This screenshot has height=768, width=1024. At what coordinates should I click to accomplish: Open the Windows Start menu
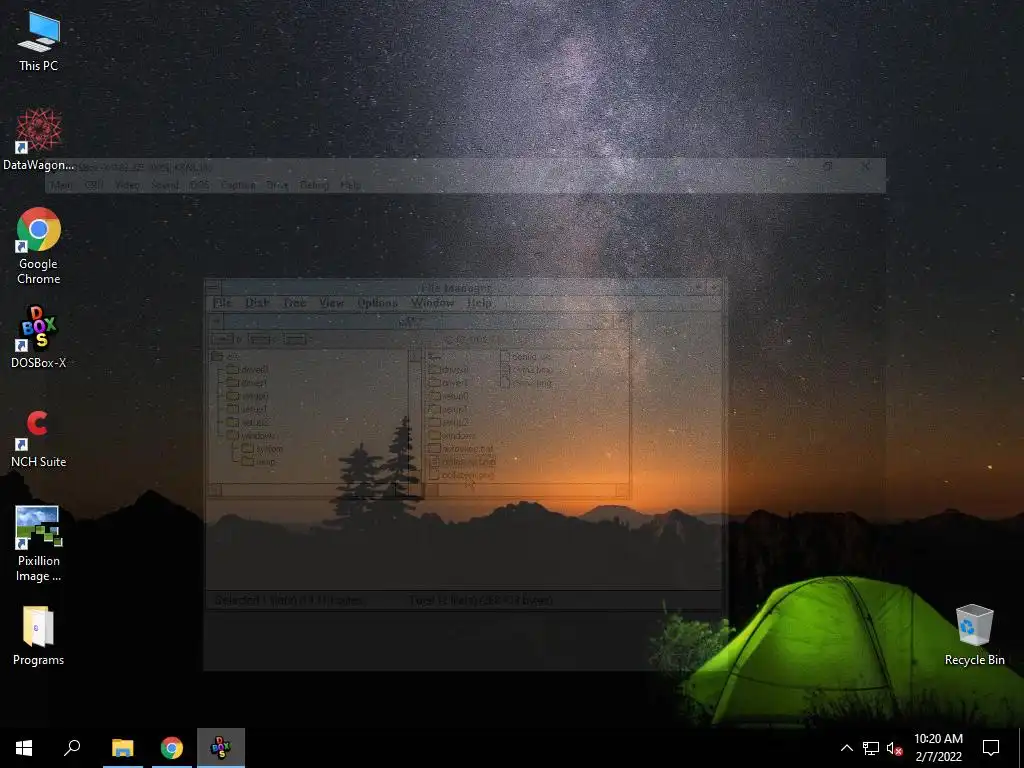[x=24, y=748]
